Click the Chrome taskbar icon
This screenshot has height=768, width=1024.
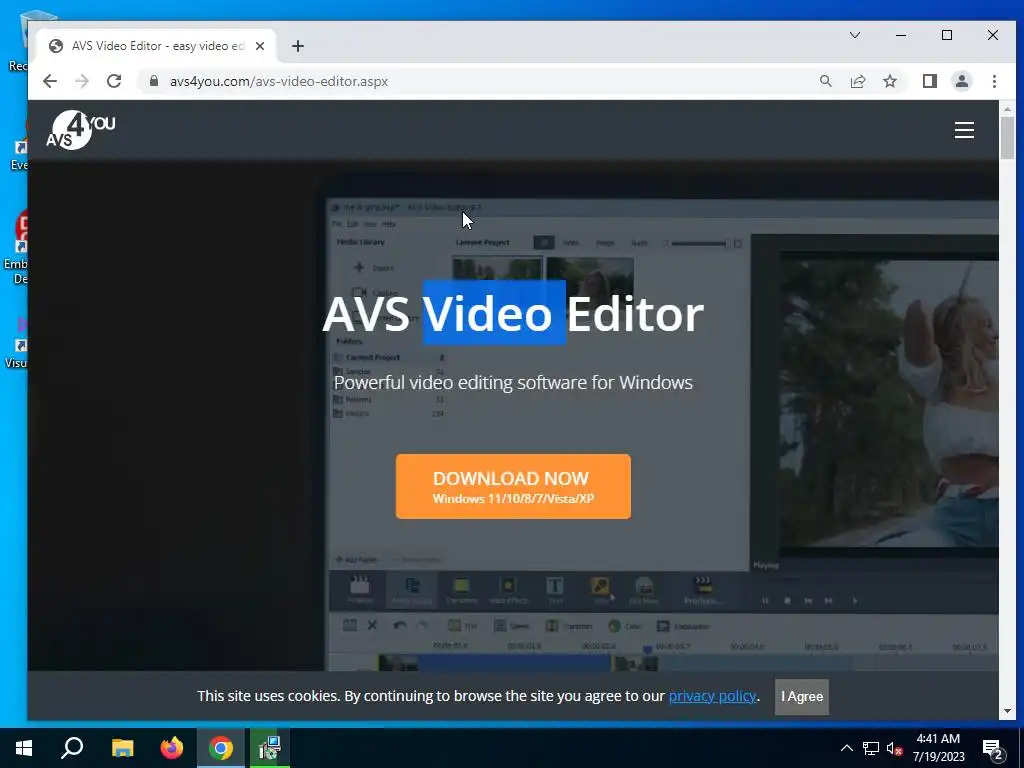(x=221, y=748)
